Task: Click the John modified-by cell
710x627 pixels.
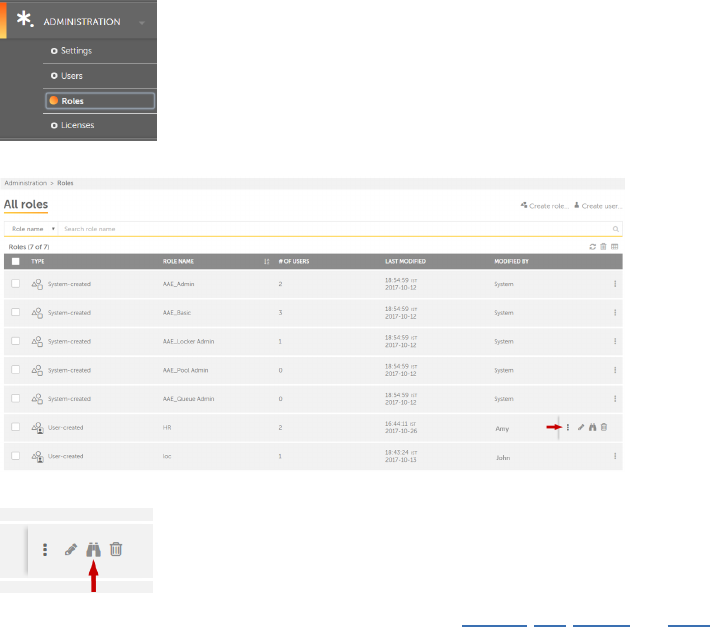Action: click(x=503, y=457)
